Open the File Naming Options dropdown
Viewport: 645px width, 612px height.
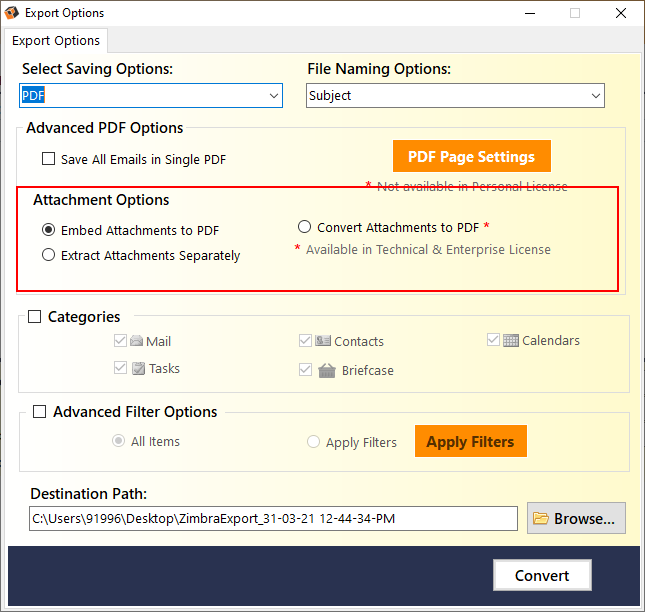coord(455,95)
